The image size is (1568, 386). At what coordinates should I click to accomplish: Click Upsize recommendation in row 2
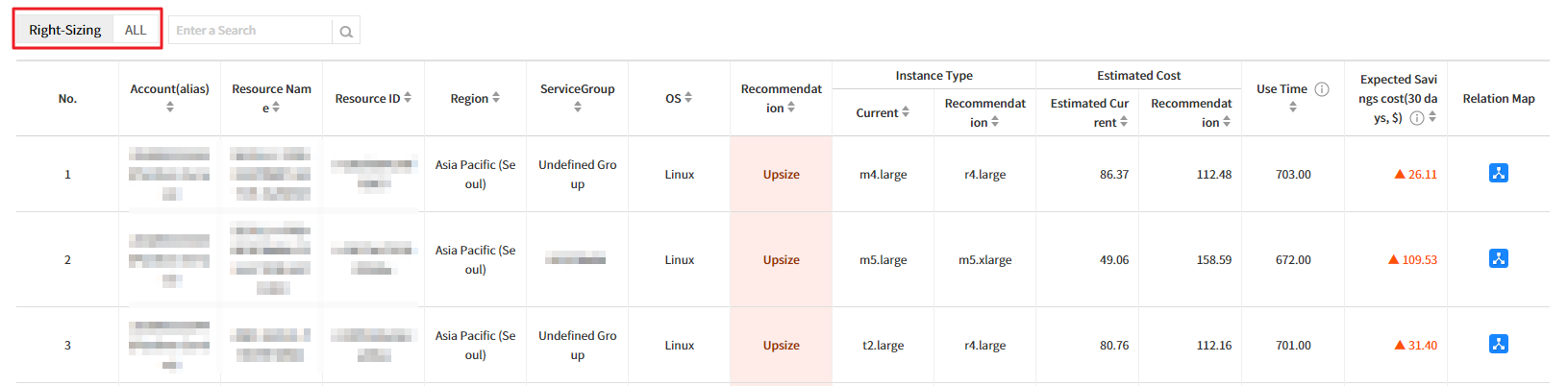781,260
